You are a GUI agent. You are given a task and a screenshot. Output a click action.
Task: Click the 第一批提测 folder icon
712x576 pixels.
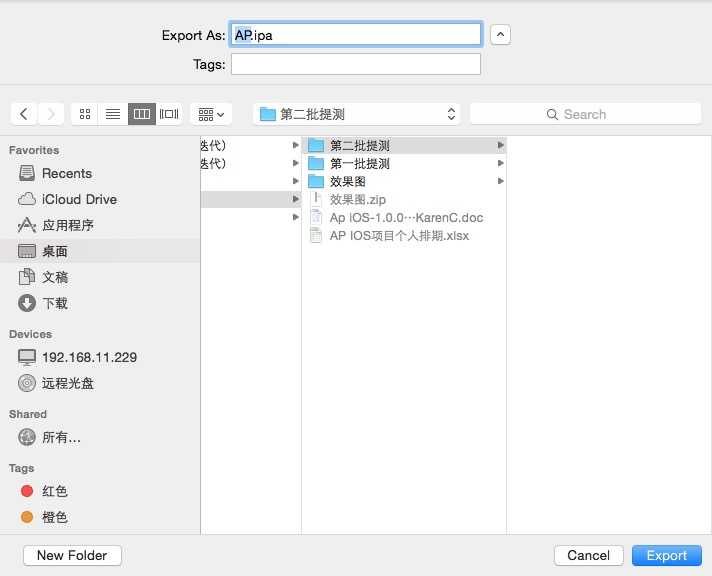316,163
